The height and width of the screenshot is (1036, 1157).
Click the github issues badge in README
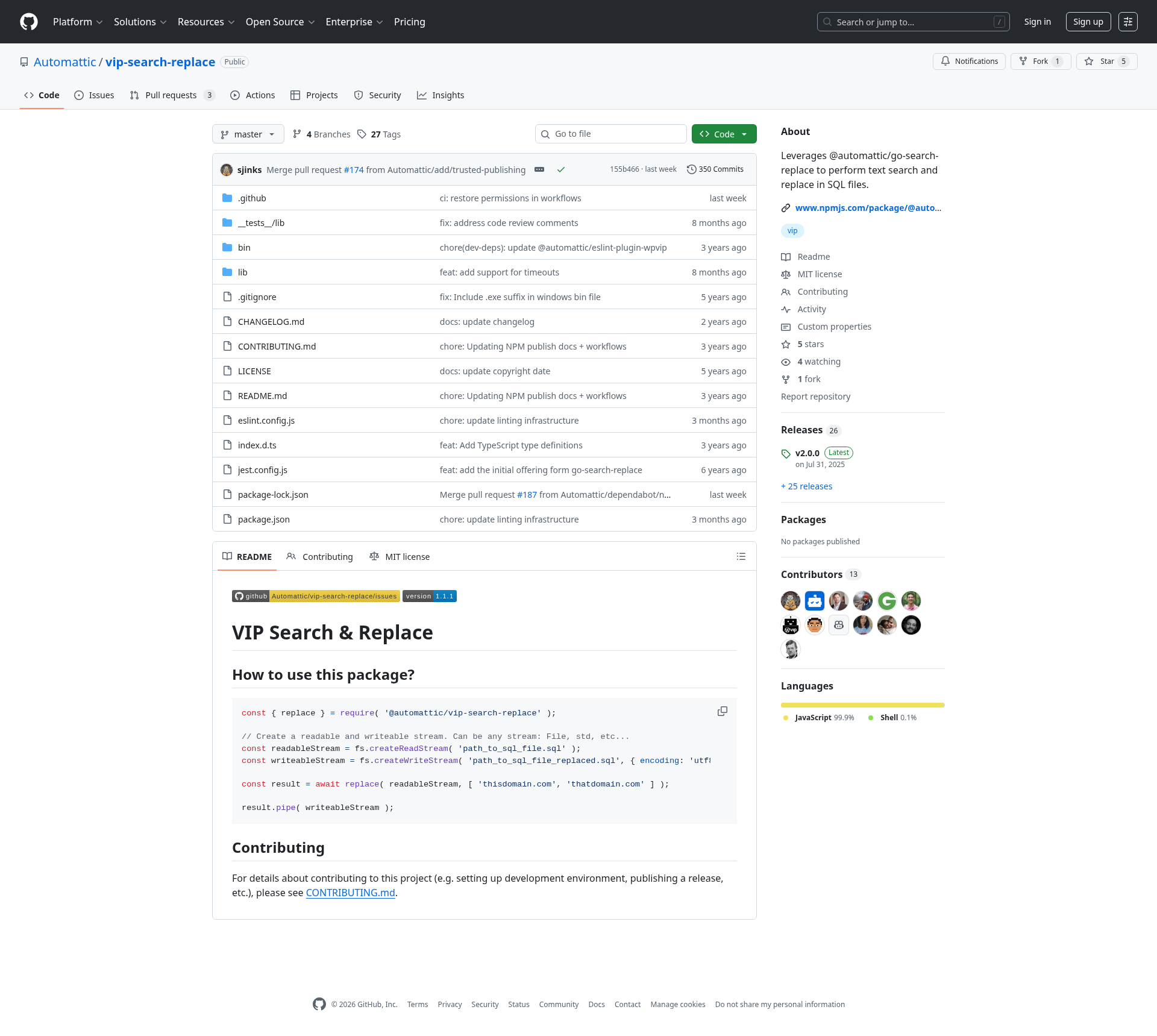(316, 596)
